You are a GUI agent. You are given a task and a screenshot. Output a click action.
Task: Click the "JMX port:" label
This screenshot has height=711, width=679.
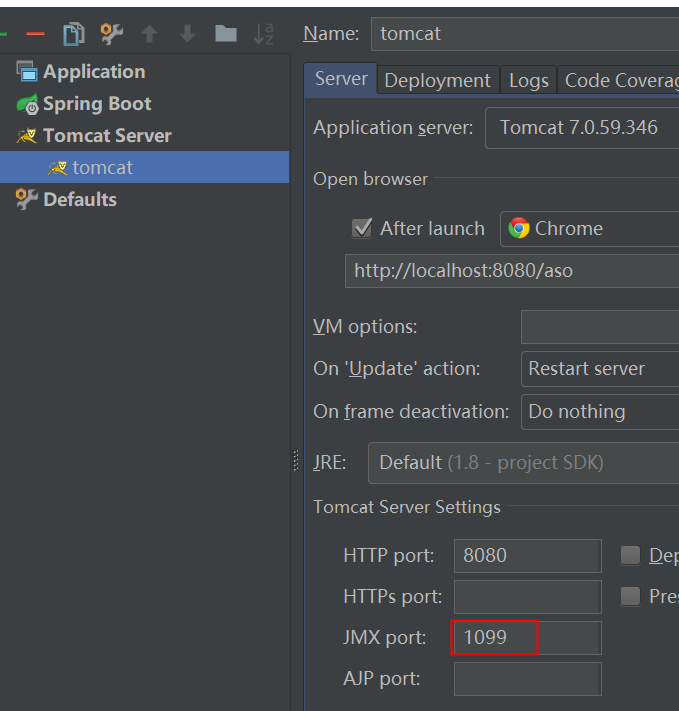tap(385, 638)
